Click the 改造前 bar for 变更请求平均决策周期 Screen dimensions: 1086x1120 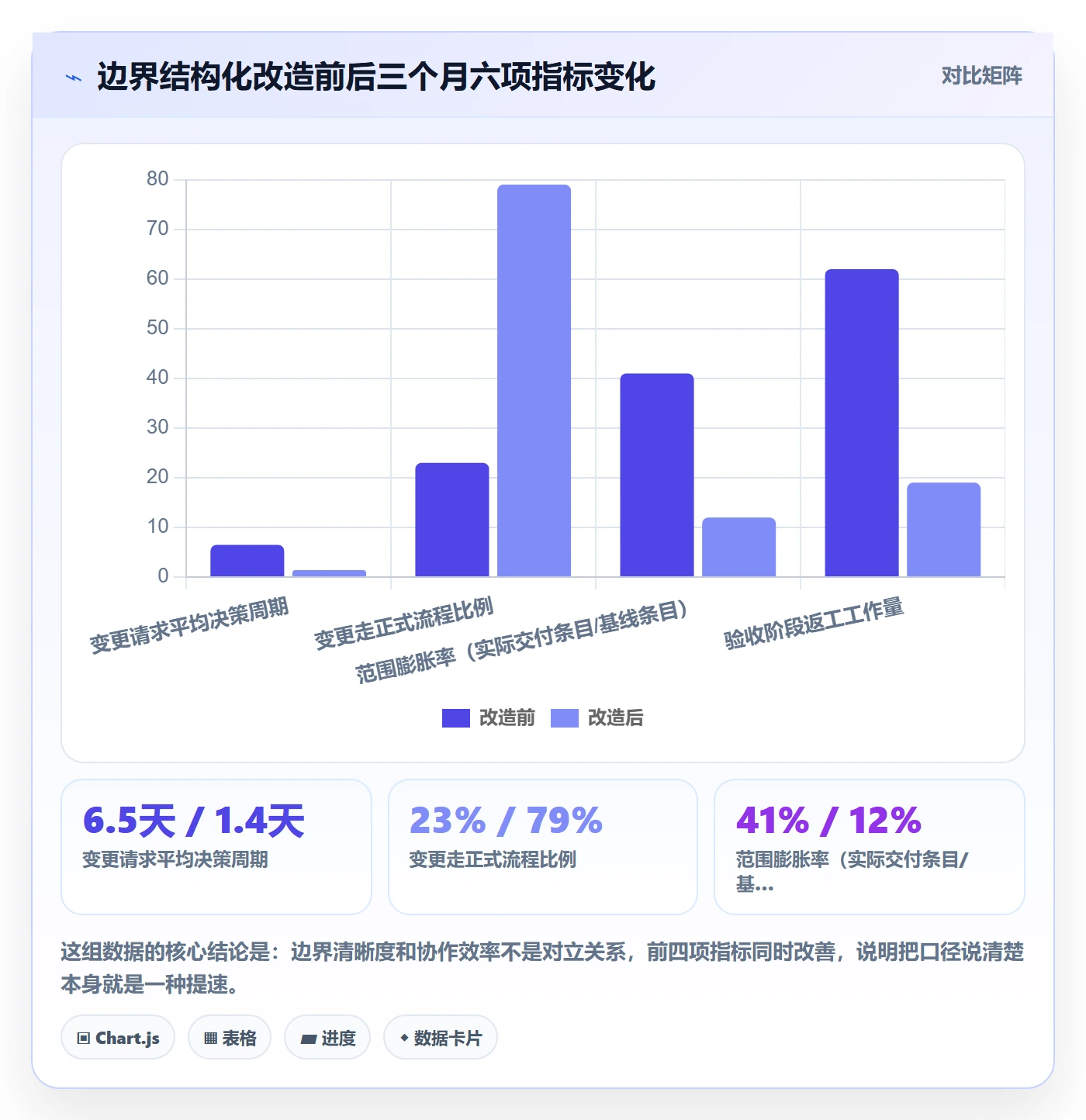[x=247, y=561]
